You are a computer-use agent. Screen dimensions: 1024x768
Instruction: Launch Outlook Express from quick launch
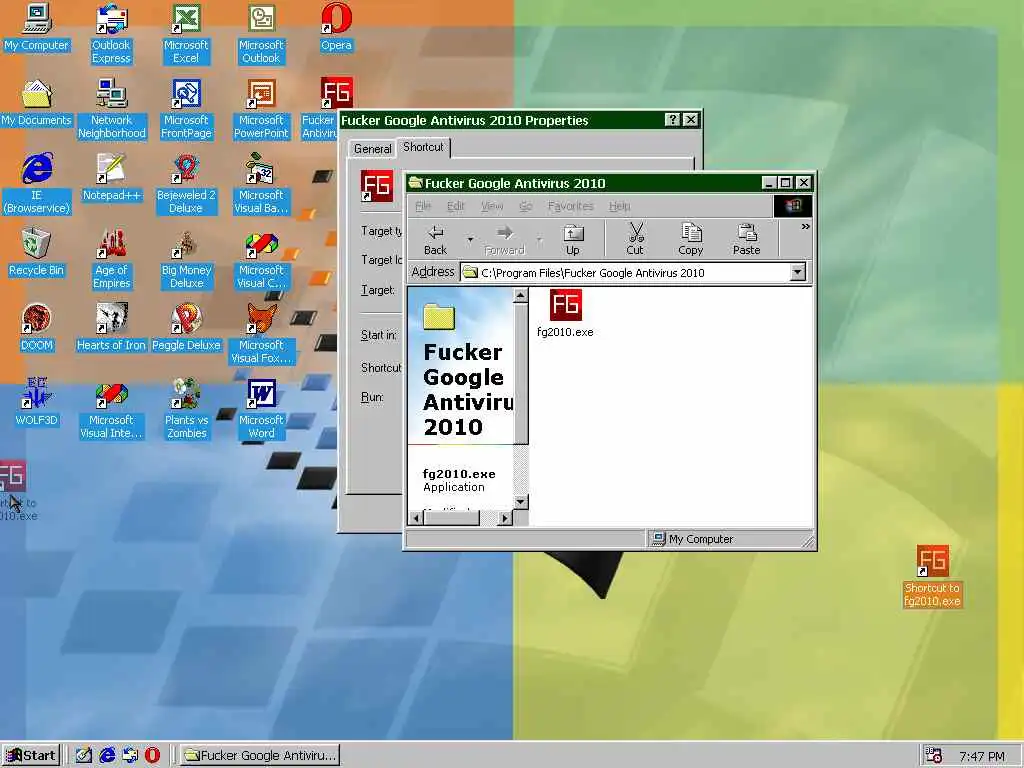point(130,756)
